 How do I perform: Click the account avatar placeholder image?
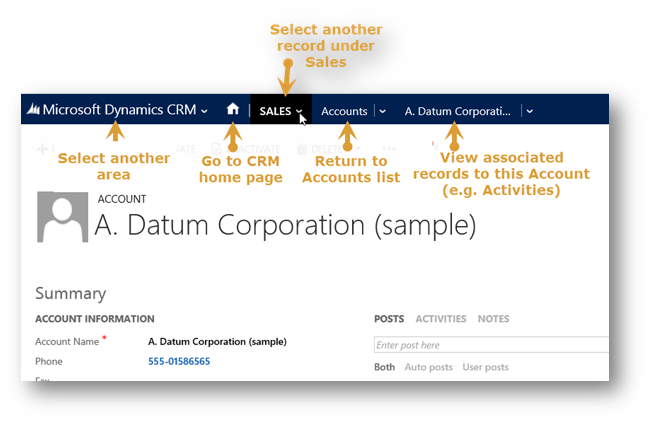tap(62, 217)
